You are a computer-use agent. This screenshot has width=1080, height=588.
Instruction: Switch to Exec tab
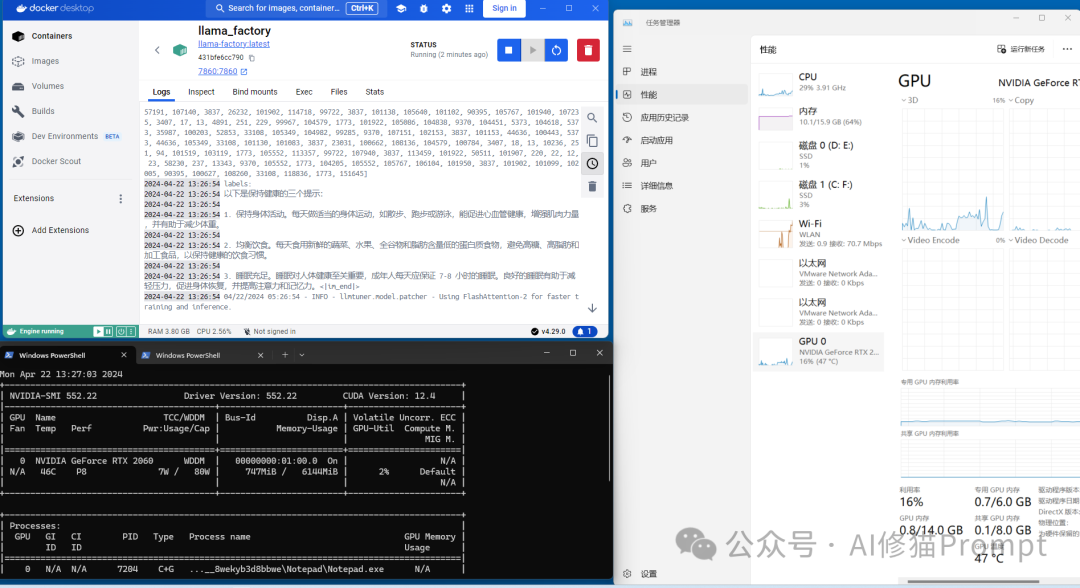(304, 92)
